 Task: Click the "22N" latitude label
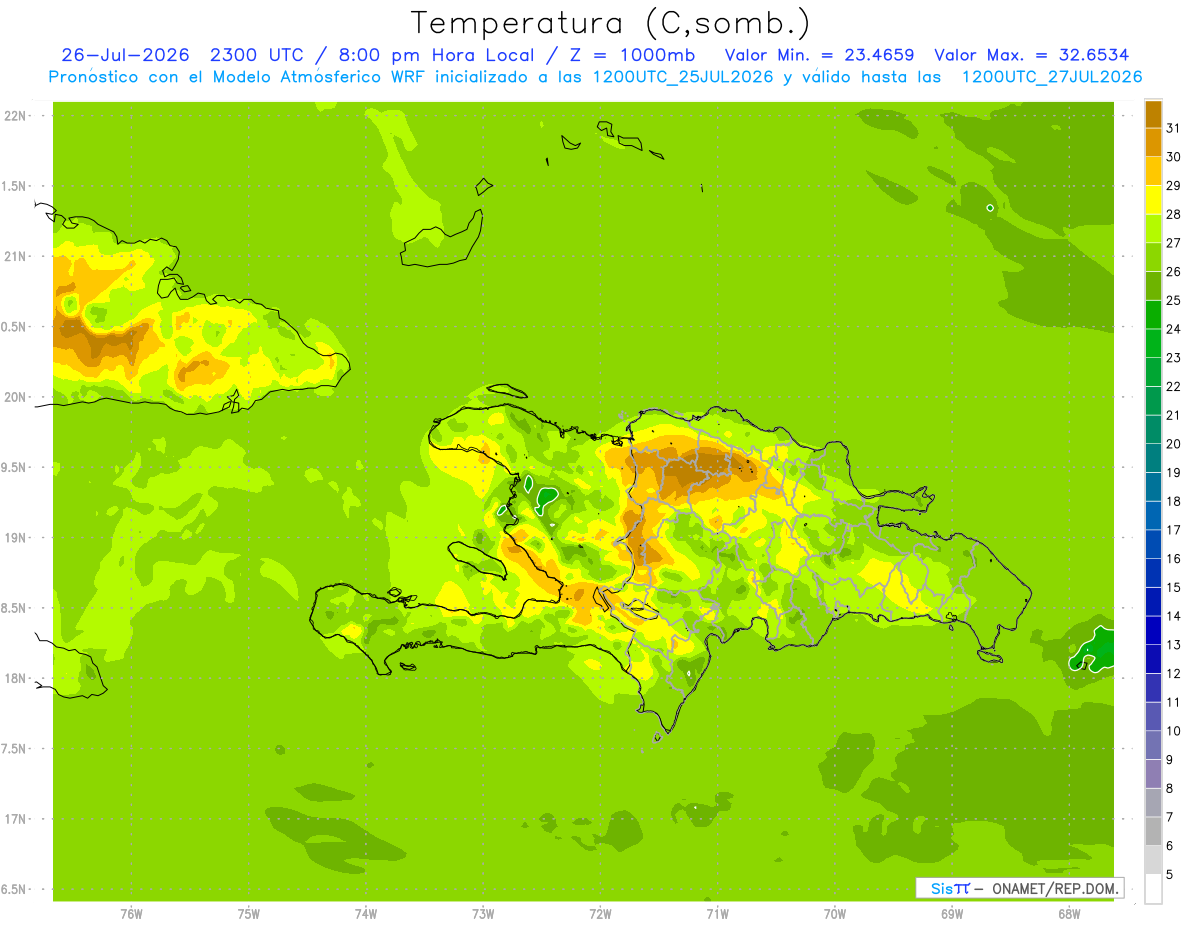pyautogui.click(x=16, y=116)
